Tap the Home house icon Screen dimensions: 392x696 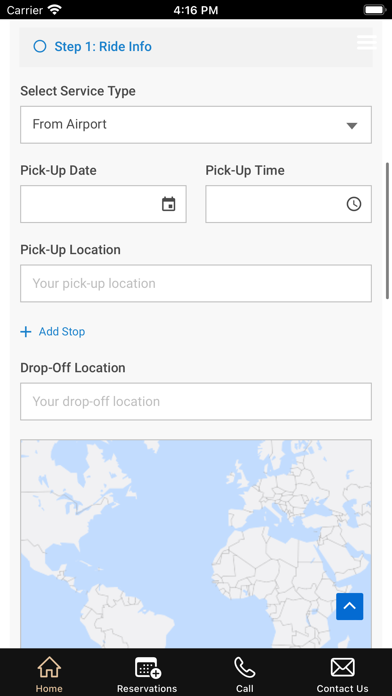pyautogui.click(x=49, y=668)
